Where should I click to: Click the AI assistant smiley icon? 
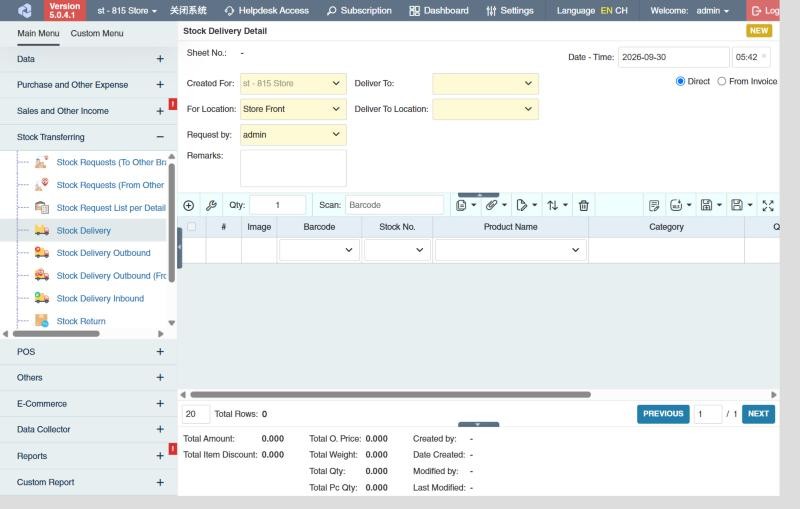pyautogui.click(x=676, y=205)
